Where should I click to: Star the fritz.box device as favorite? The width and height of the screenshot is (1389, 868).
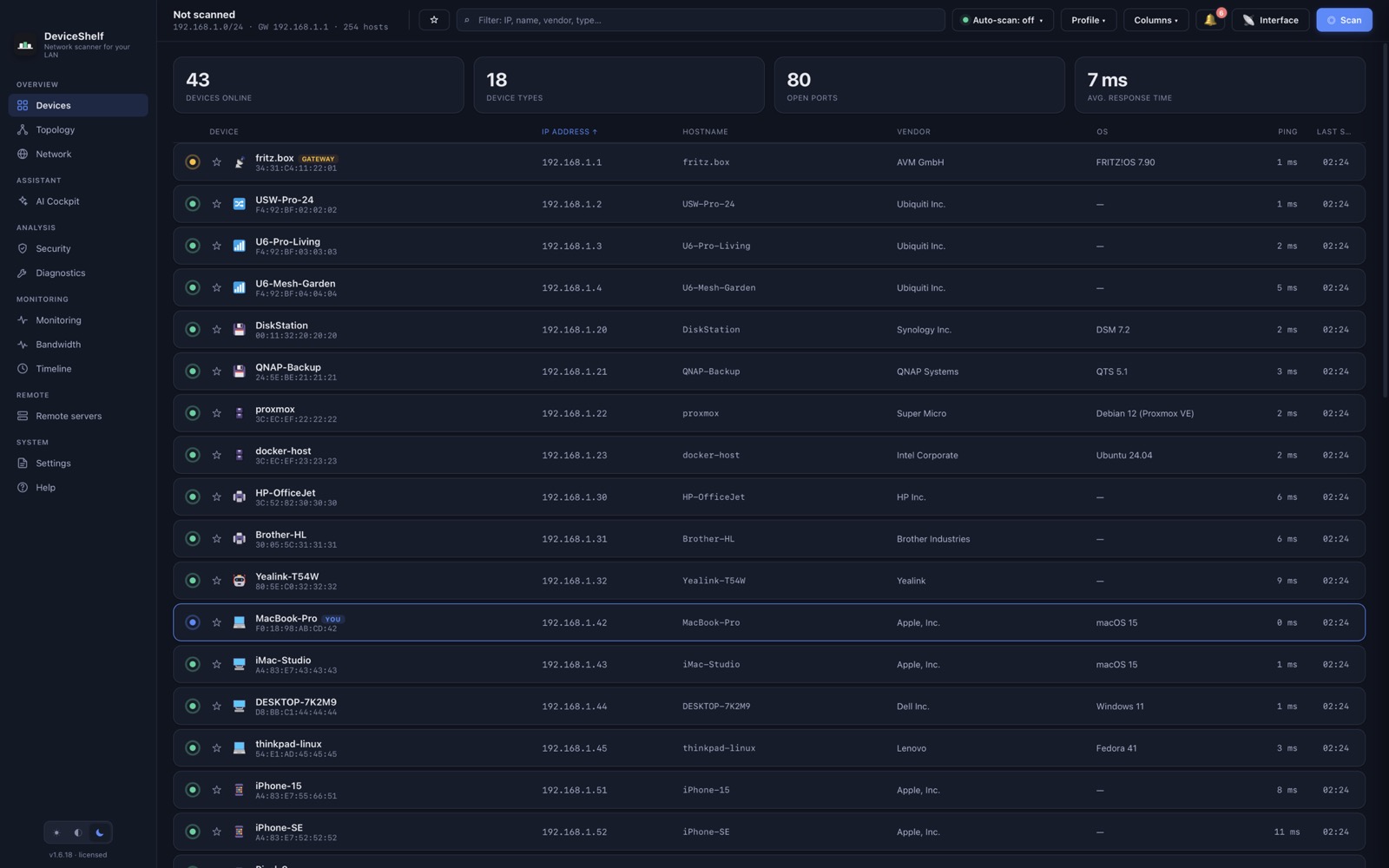(216, 162)
